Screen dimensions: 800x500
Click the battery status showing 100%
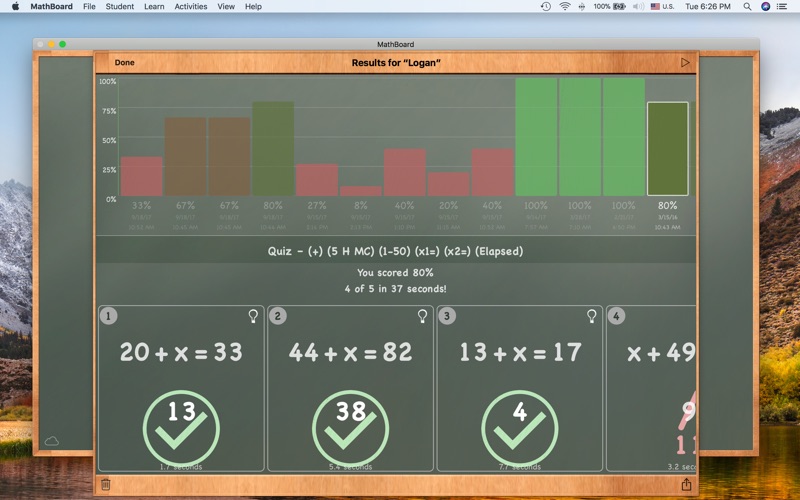(610, 6)
